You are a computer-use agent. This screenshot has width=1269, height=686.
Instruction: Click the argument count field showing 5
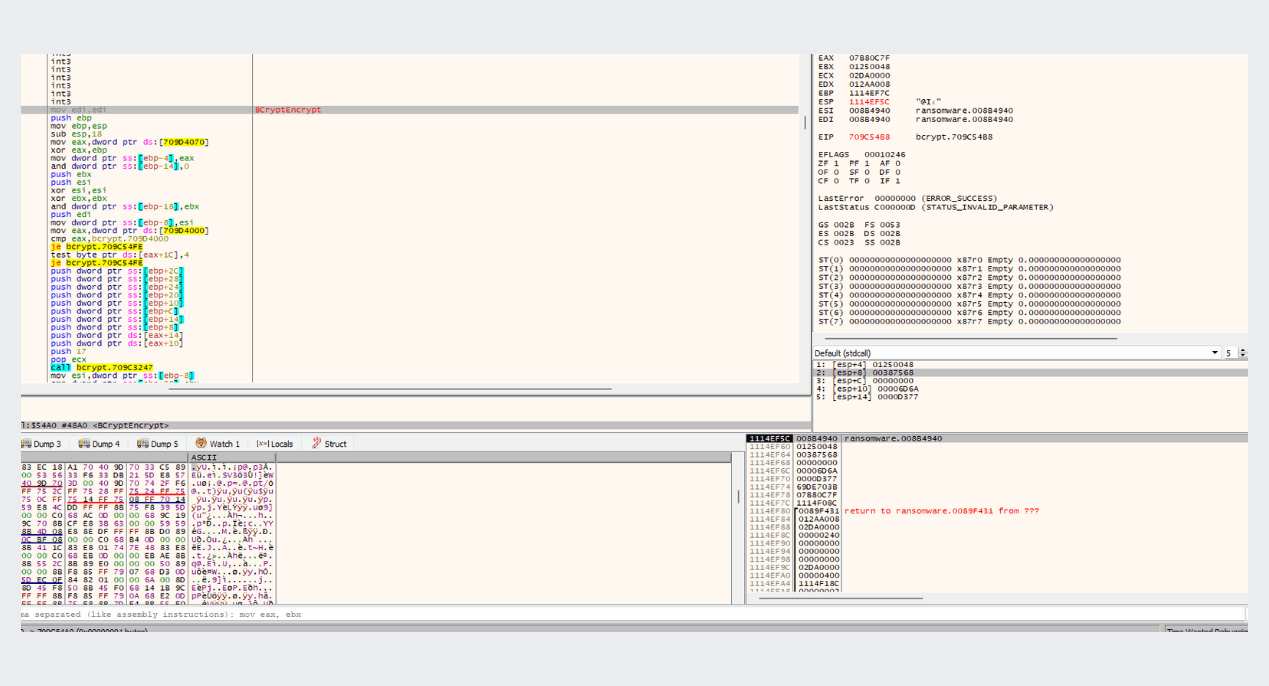point(1230,353)
